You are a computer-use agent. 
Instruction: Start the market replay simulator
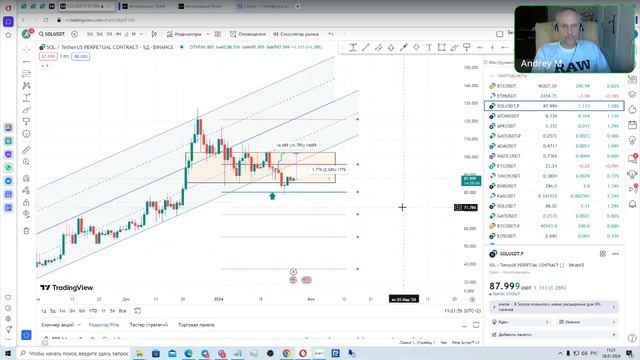[x=296, y=34]
